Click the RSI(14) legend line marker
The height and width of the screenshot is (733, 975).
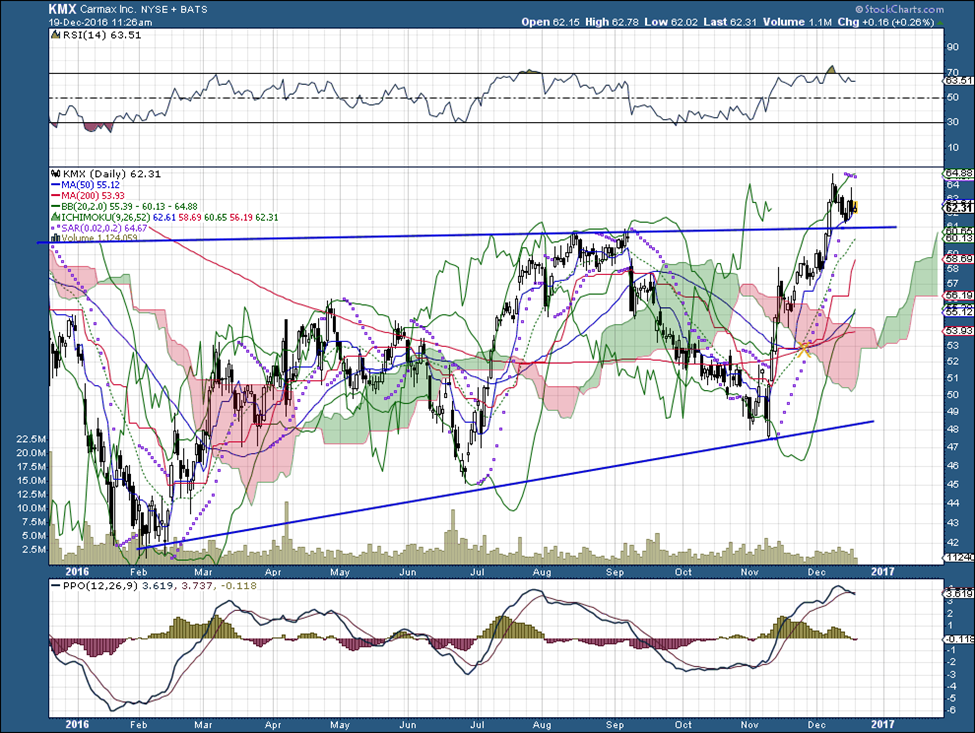click(x=57, y=35)
